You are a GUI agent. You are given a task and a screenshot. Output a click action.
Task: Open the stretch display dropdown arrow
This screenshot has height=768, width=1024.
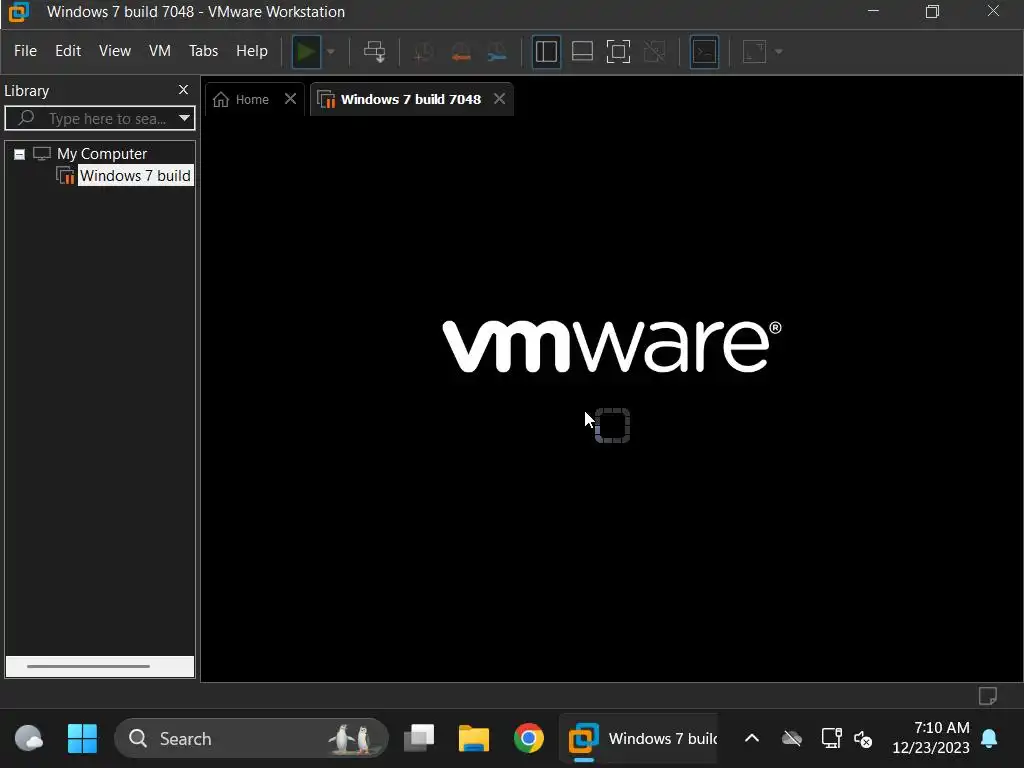(x=778, y=52)
